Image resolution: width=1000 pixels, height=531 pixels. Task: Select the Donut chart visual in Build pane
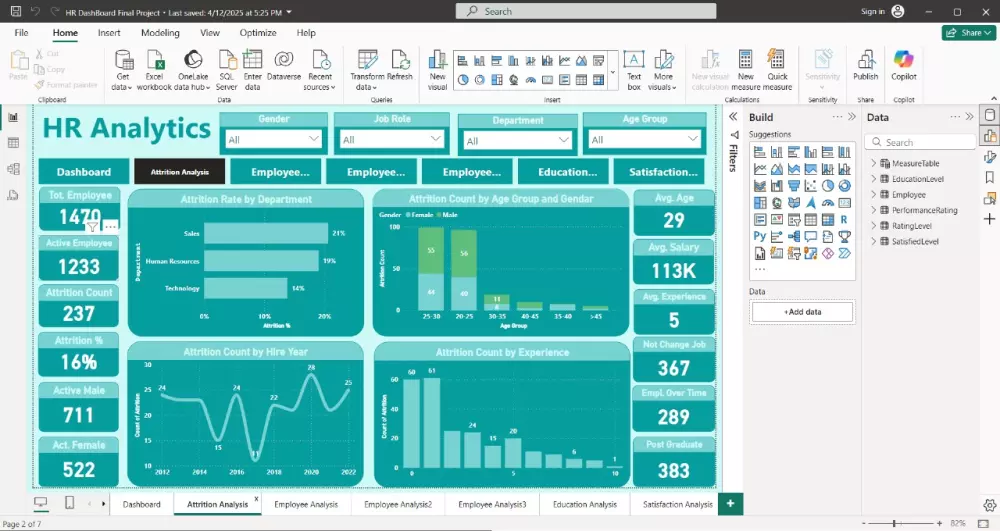pyautogui.click(x=844, y=185)
